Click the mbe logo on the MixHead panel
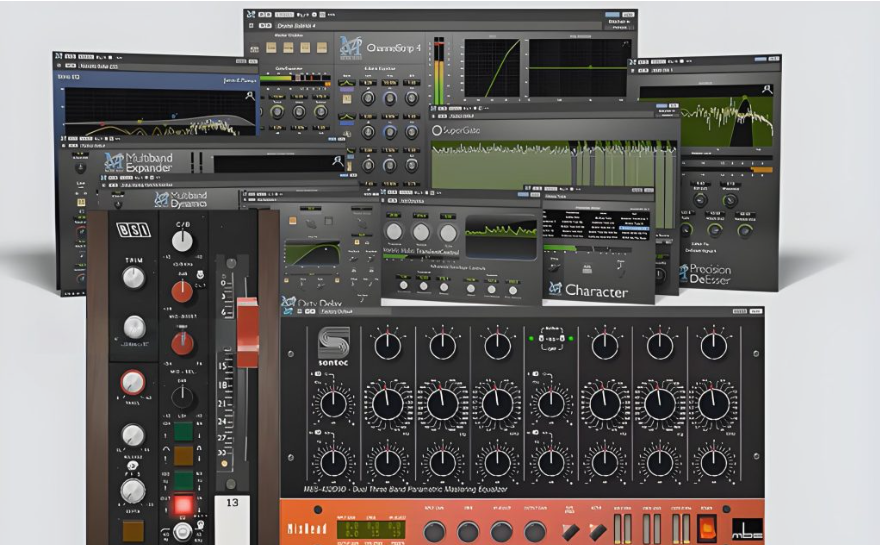This screenshot has width=880, height=545. pyautogui.click(x=748, y=529)
